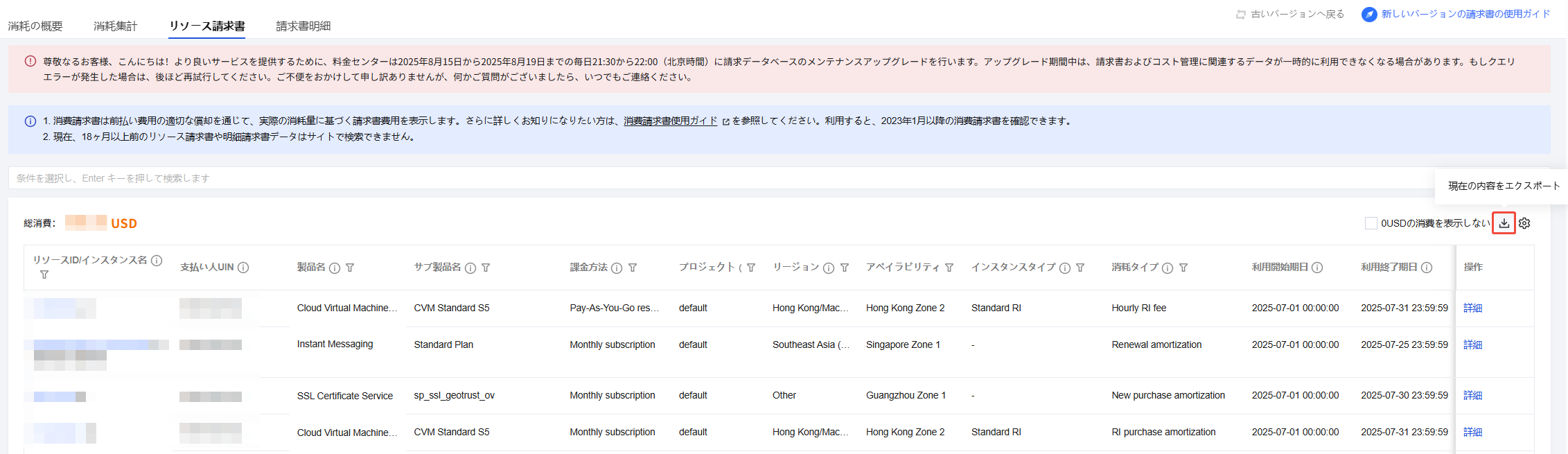
Task: Click 詳細 for the Instant Messaging row
Action: click(x=1472, y=344)
